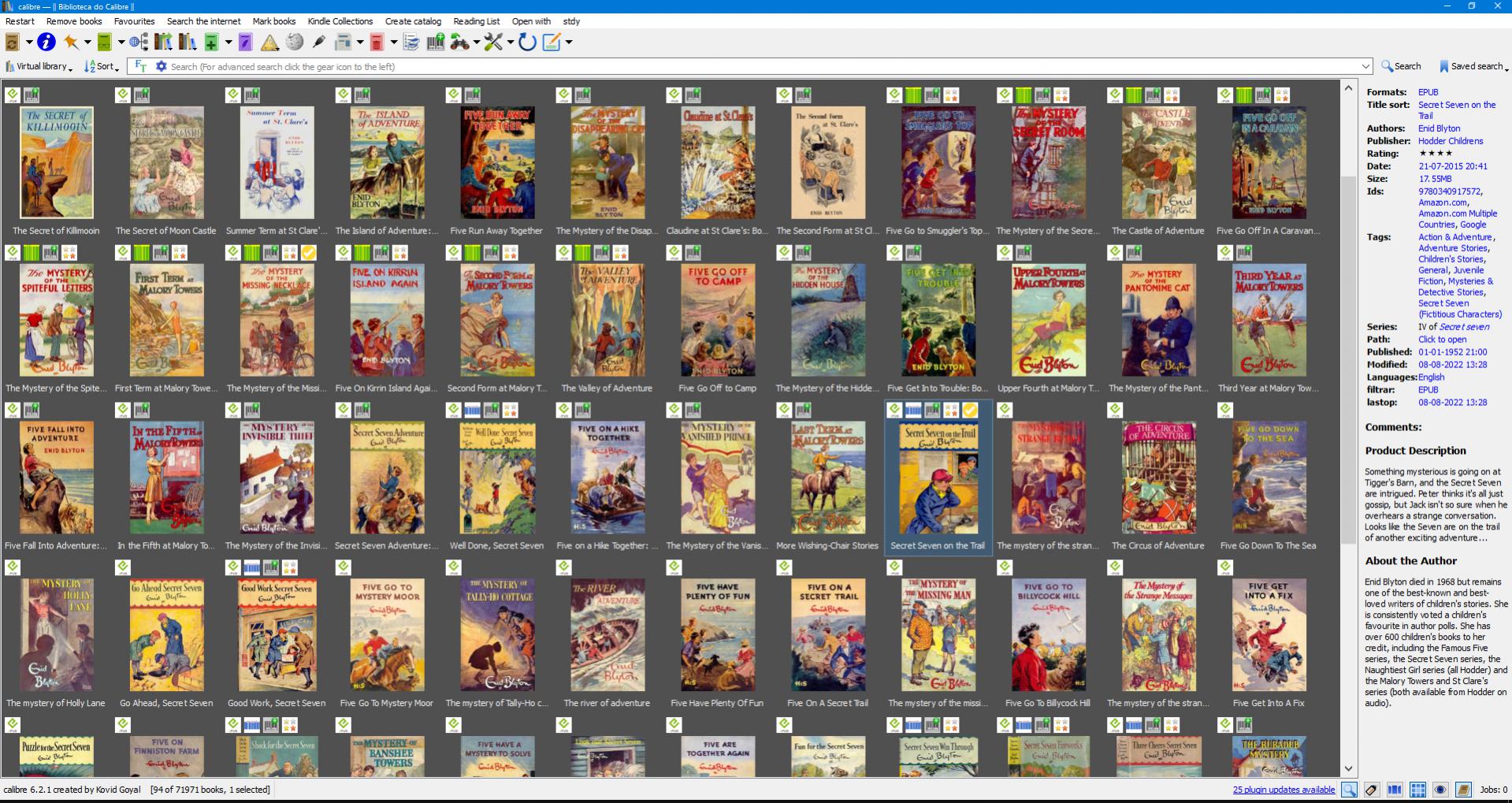Image resolution: width=1512 pixels, height=803 pixels.
Task: Click the marker pen icon
Action: coord(319,42)
